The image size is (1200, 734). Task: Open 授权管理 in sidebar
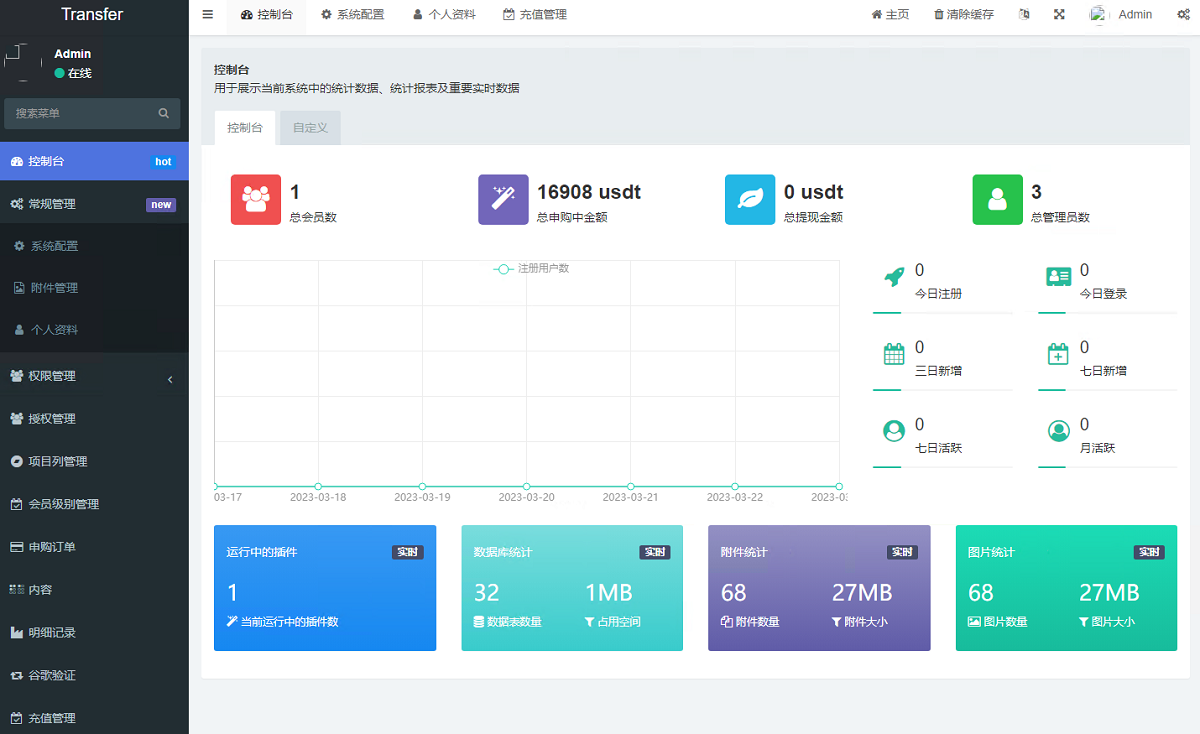click(94, 419)
